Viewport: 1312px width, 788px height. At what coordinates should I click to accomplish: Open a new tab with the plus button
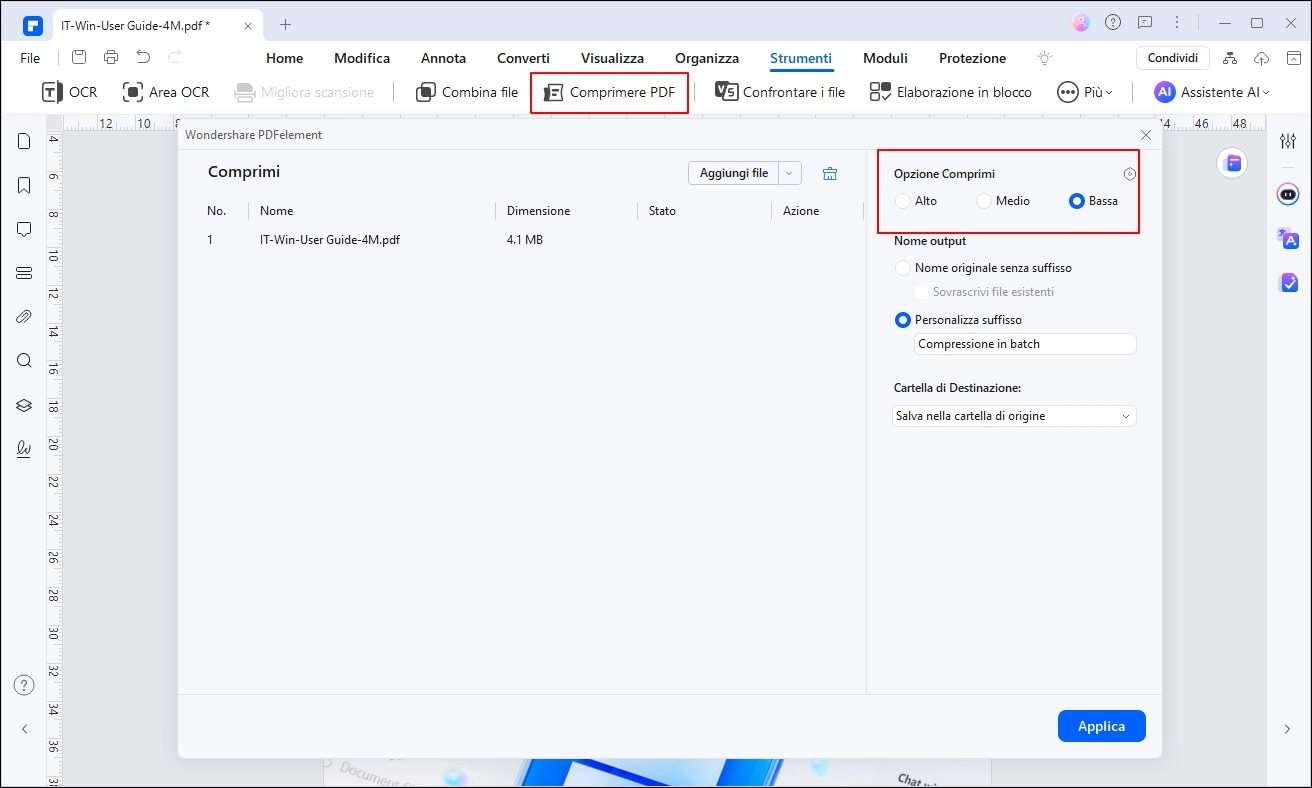pos(285,24)
